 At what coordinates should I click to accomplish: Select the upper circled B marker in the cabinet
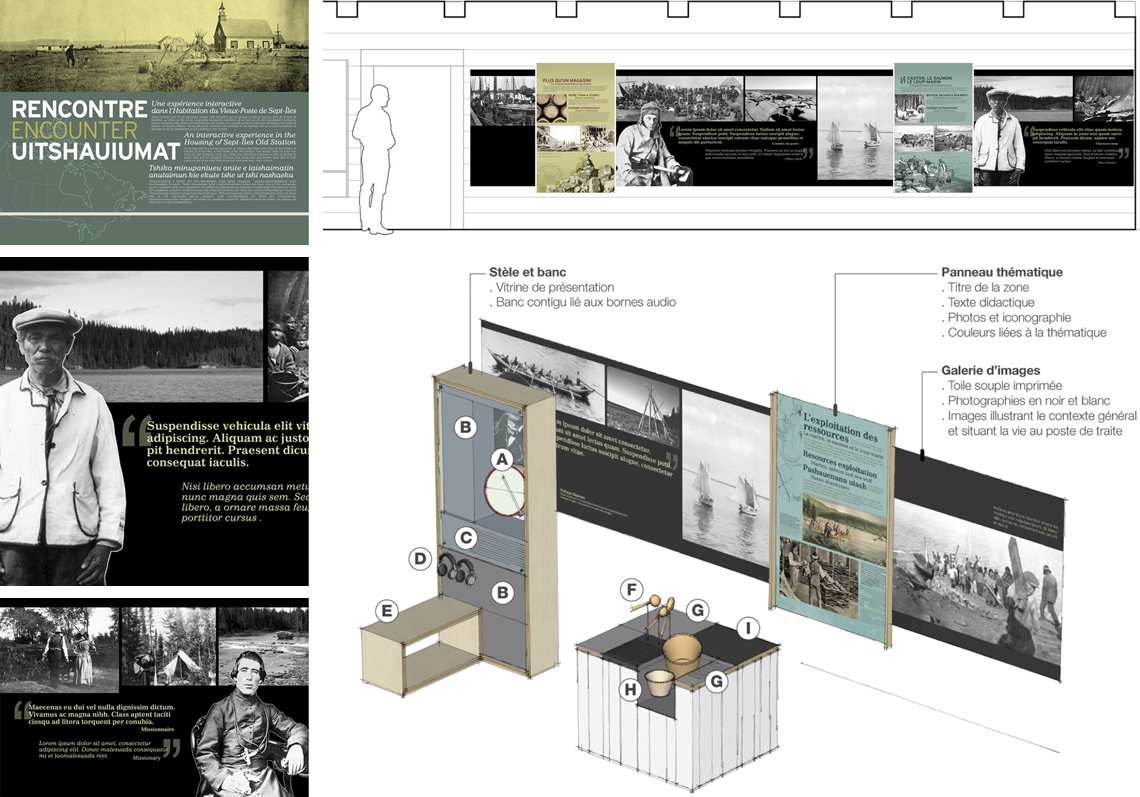[465, 428]
